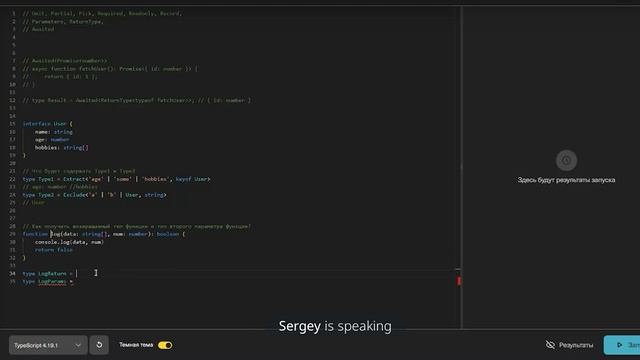640x360 pixels.
Task: Click the commented 'type Result = Awaited' line
Action: pyautogui.click(x=137, y=100)
